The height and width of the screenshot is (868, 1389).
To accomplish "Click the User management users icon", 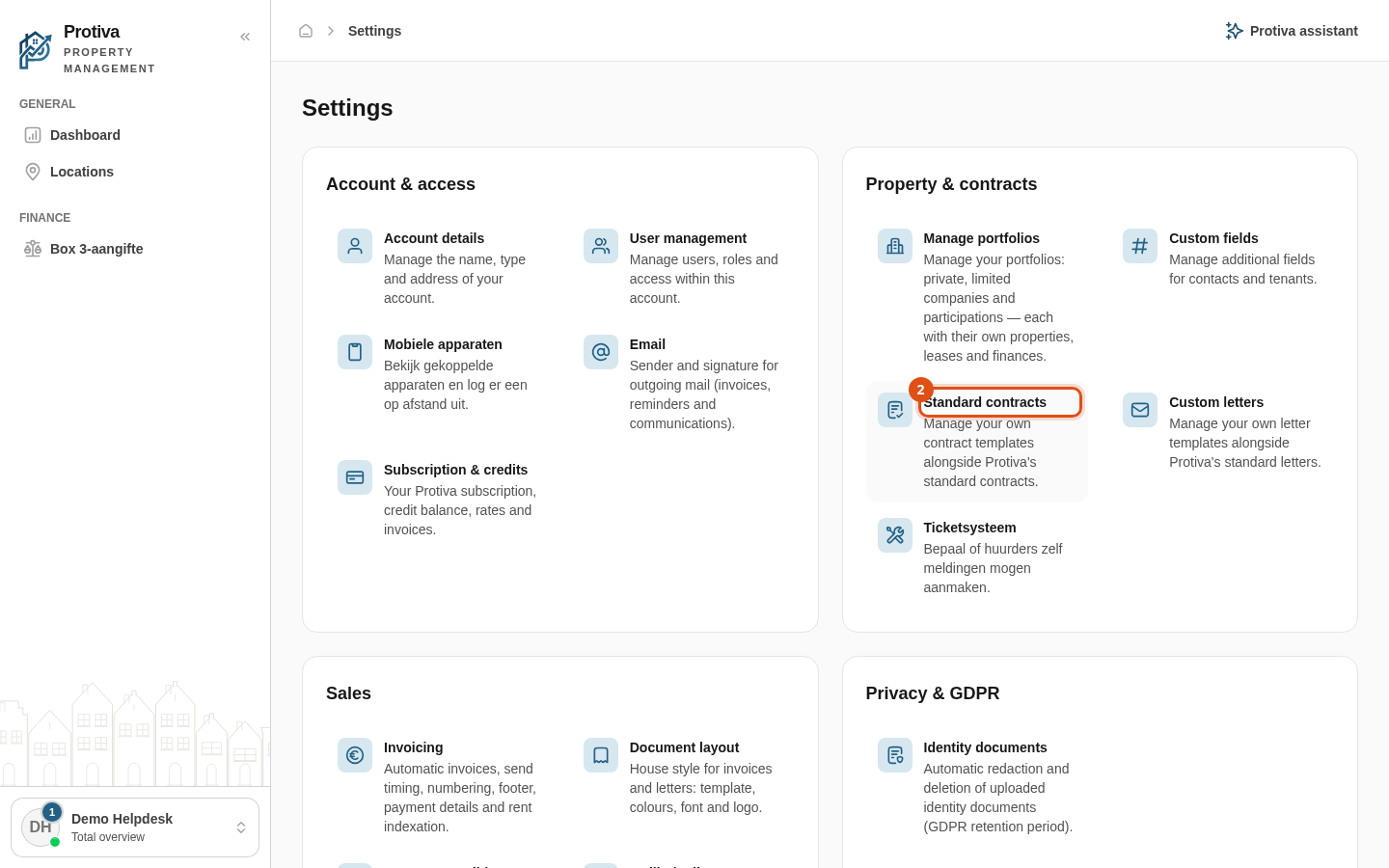I will tap(601, 246).
